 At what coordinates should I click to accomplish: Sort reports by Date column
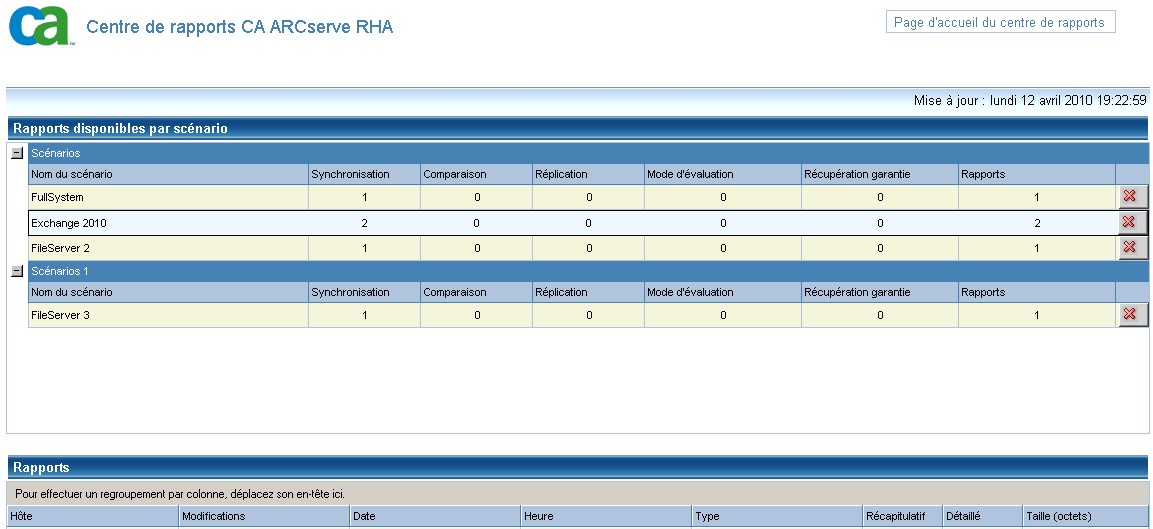[x=436, y=516]
